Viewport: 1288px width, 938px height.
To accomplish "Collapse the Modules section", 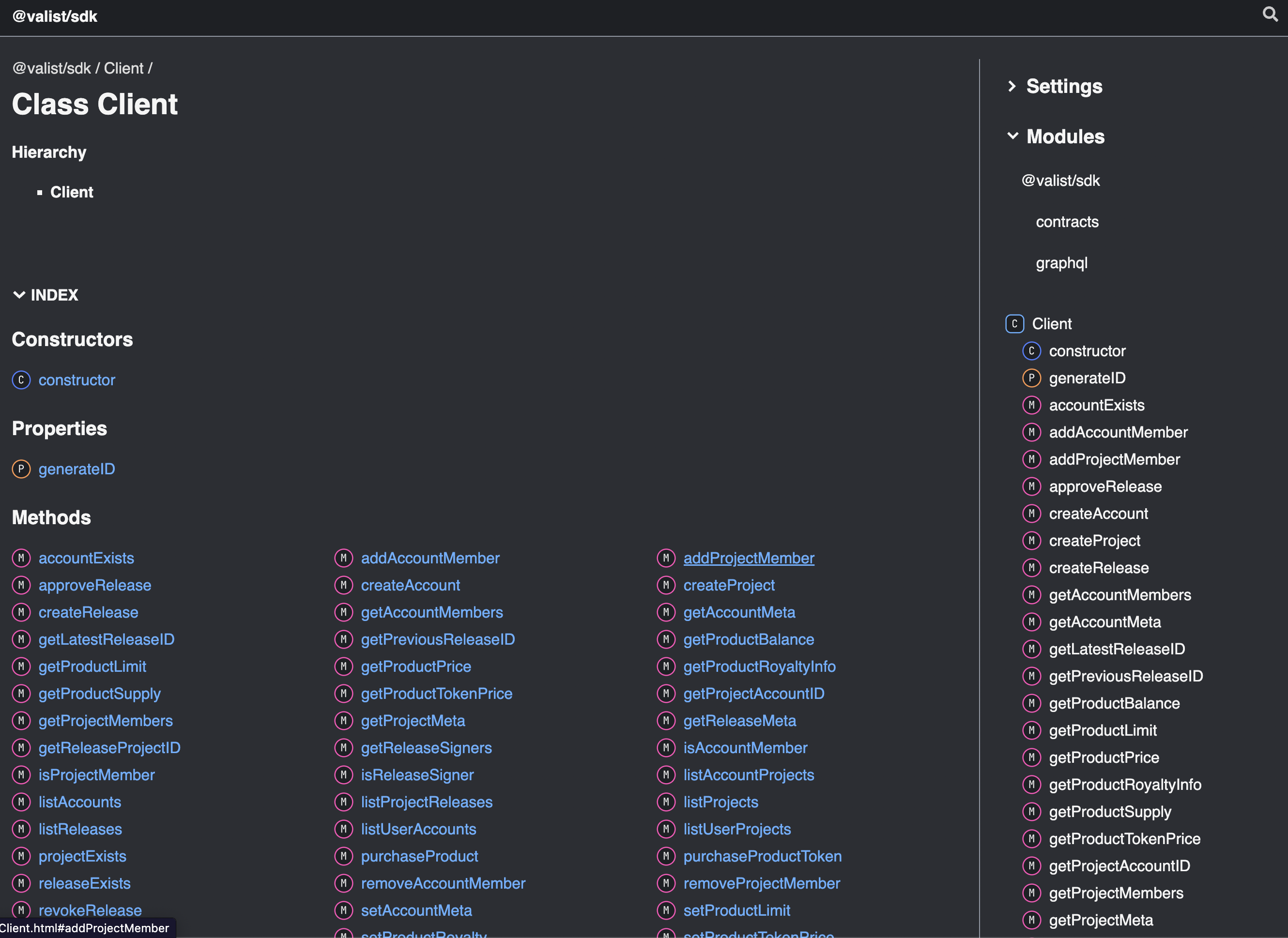I will (1056, 136).
